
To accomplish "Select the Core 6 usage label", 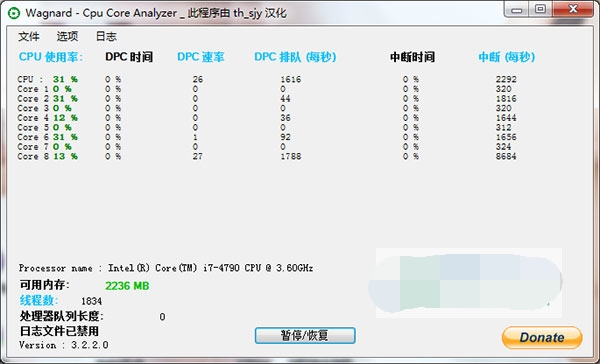I will coord(47,137).
